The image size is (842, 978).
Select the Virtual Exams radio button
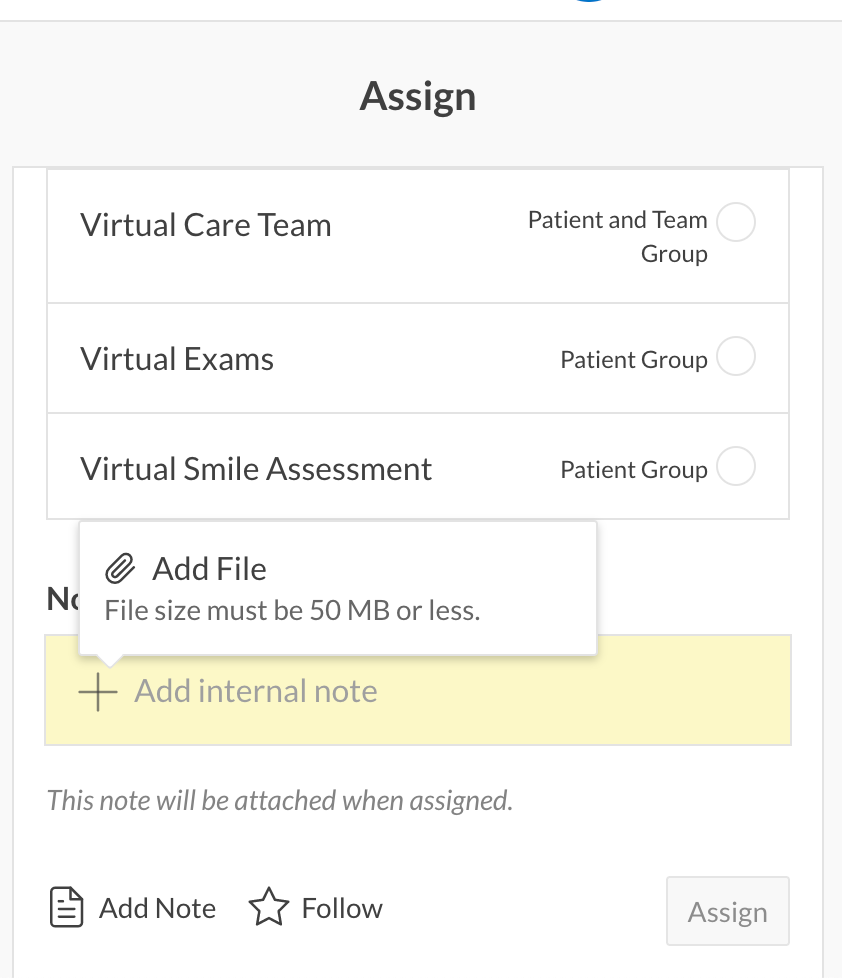pyautogui.click(x=736, y=357)
